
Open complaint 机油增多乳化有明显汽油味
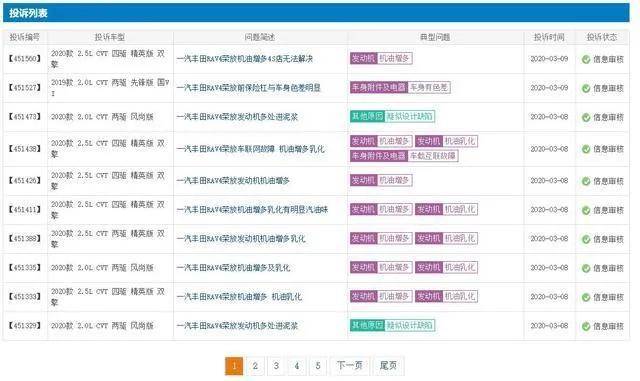[x=252, y=209]
